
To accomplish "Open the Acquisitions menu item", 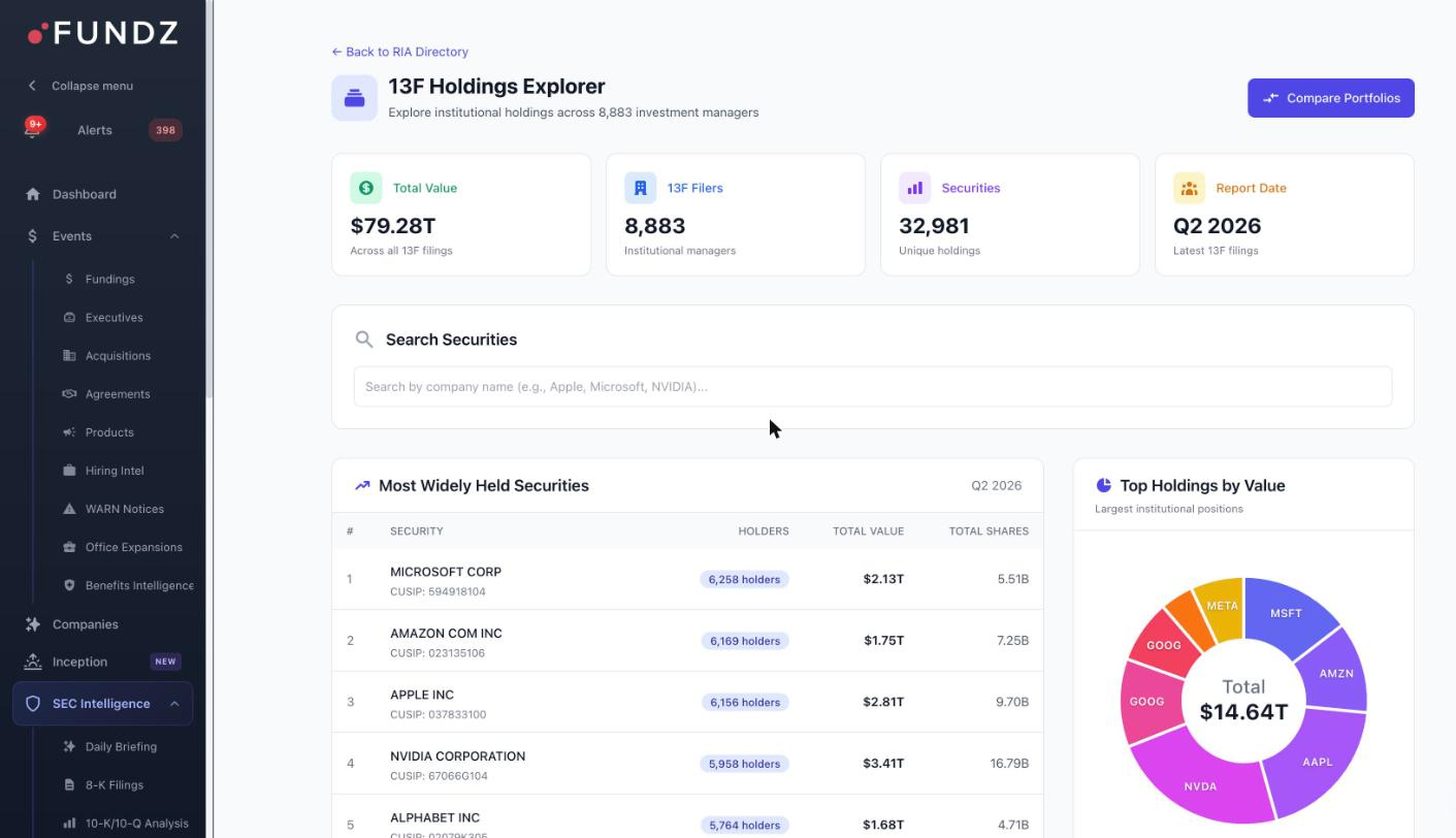I will pyautogui.click(x=117, y=356).
